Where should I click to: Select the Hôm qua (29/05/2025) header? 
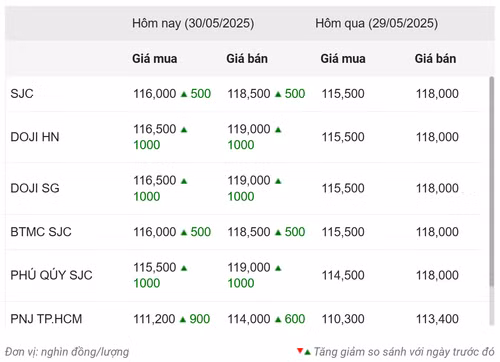click(377, 23)
